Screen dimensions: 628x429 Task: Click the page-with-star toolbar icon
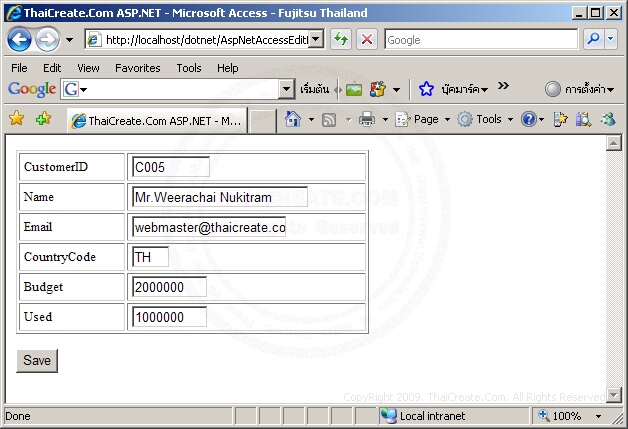[560, 119]
